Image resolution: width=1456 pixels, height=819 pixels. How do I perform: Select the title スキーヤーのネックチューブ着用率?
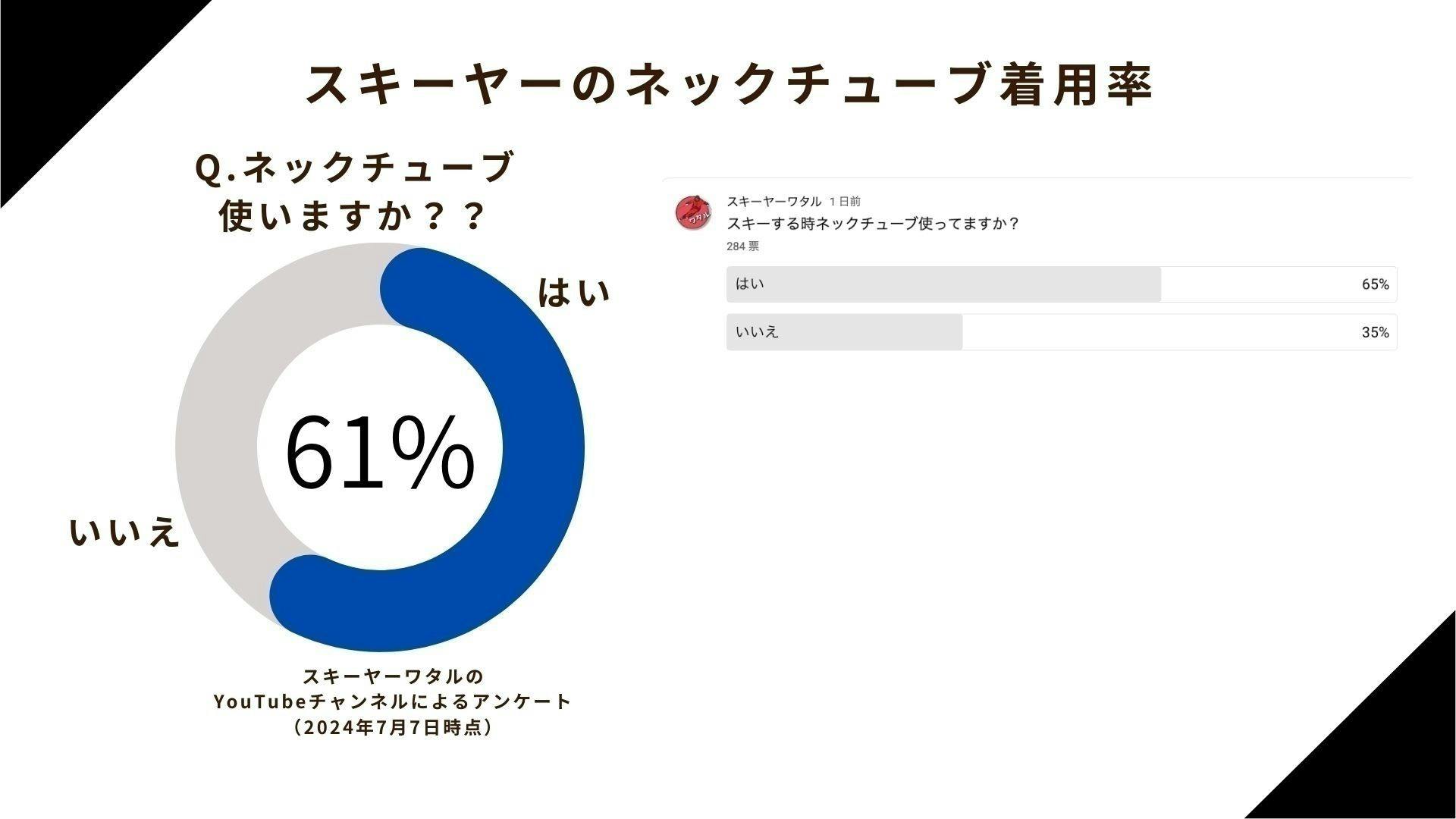click(728, 83)
